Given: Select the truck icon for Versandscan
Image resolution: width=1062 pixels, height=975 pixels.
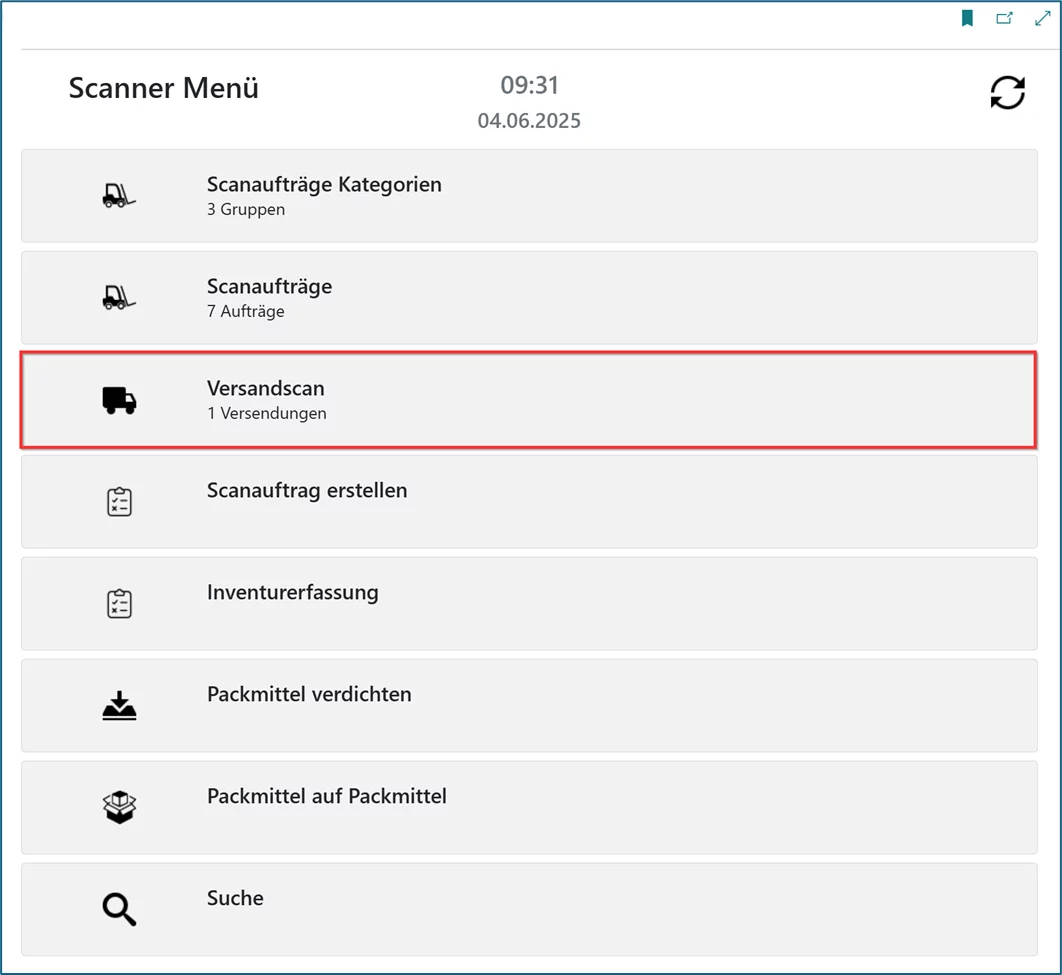Looking at the screenshot, I should coord(119,401).
